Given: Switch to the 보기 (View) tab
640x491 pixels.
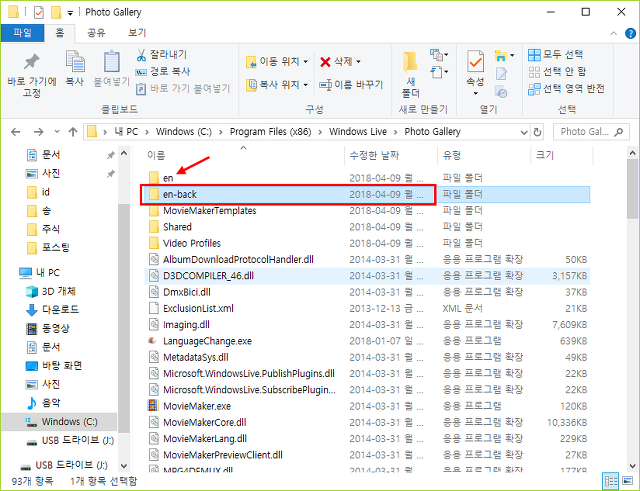Looking at the screenshot, I should [137, 33].
